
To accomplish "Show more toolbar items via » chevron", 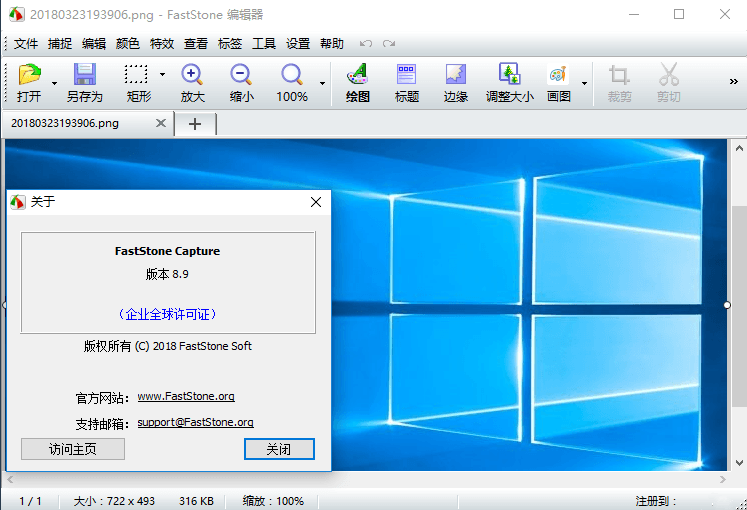I will (734, 82).
